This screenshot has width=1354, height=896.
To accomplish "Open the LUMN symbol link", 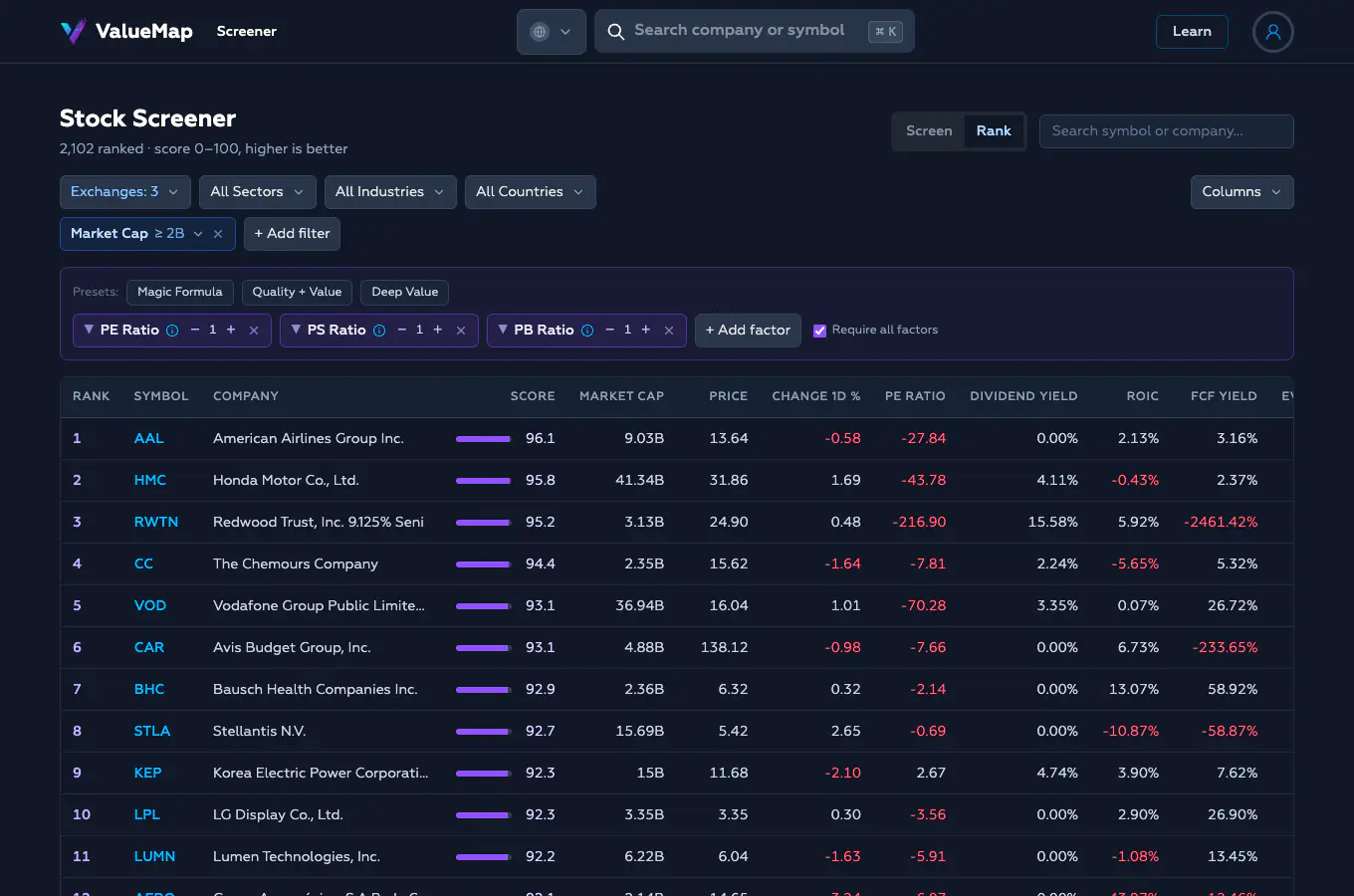I will click(x=154, y=857).
